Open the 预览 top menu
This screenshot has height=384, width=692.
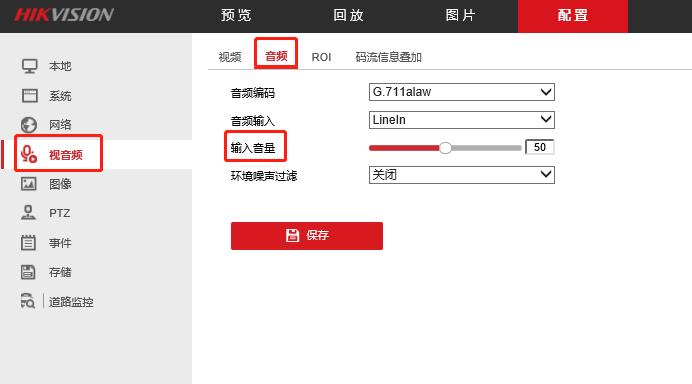pyautogui.click(x=236, y=15)
